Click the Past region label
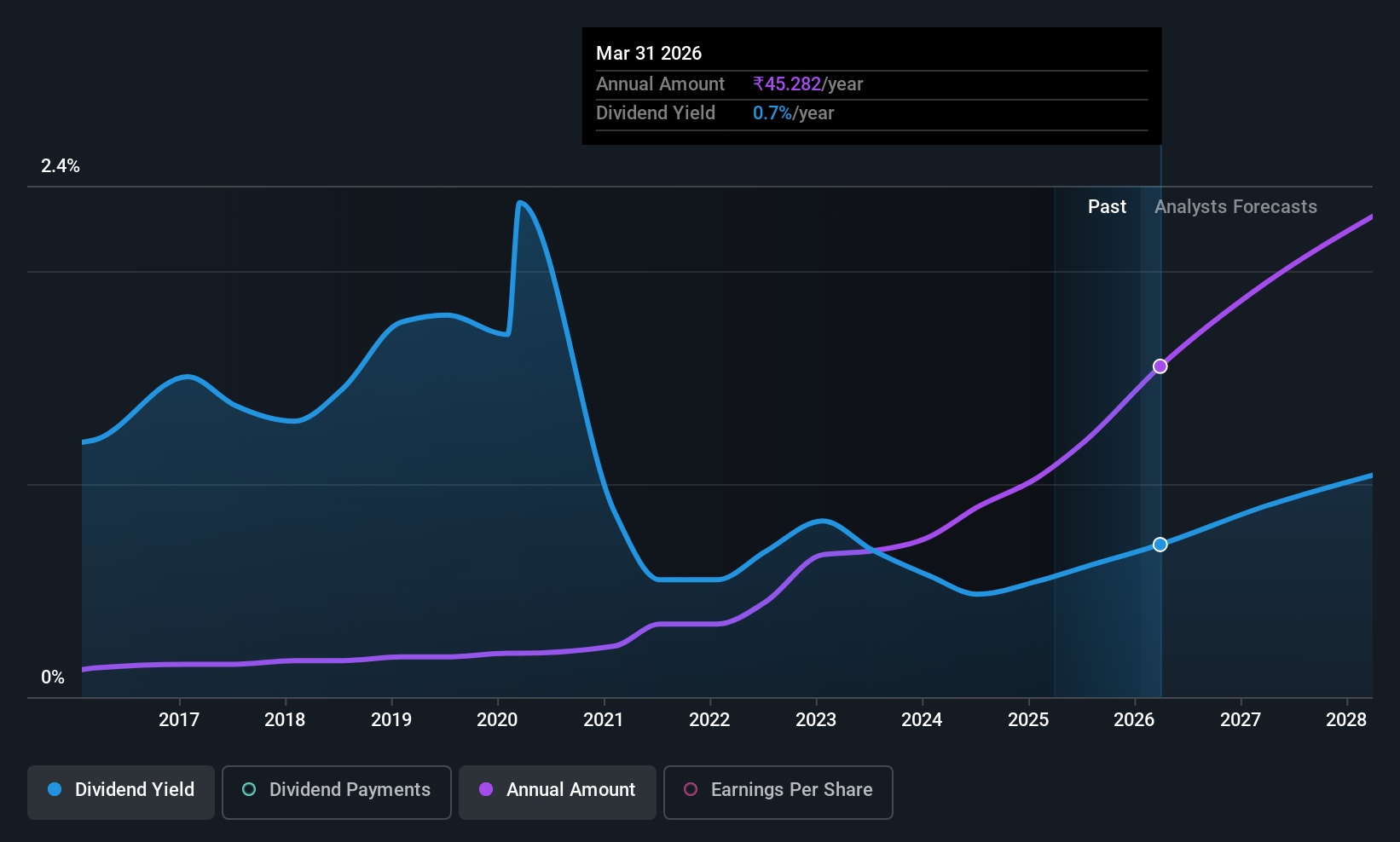The height and width of the screenshot is (842, 1400). point(1107,207)
